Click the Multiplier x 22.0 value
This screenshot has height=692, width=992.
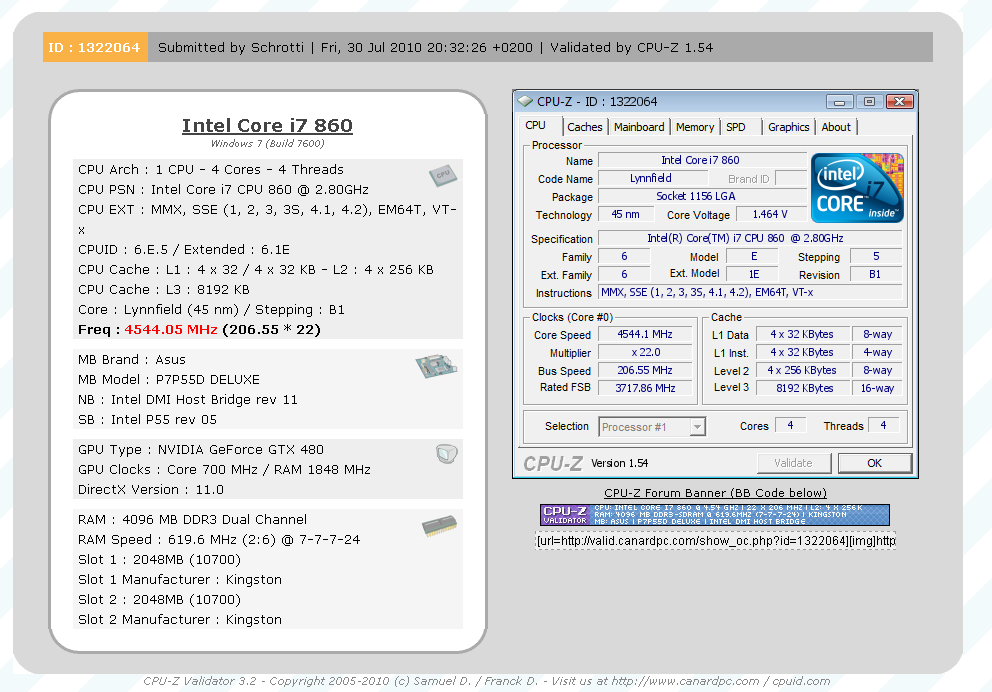click(645, 352)
